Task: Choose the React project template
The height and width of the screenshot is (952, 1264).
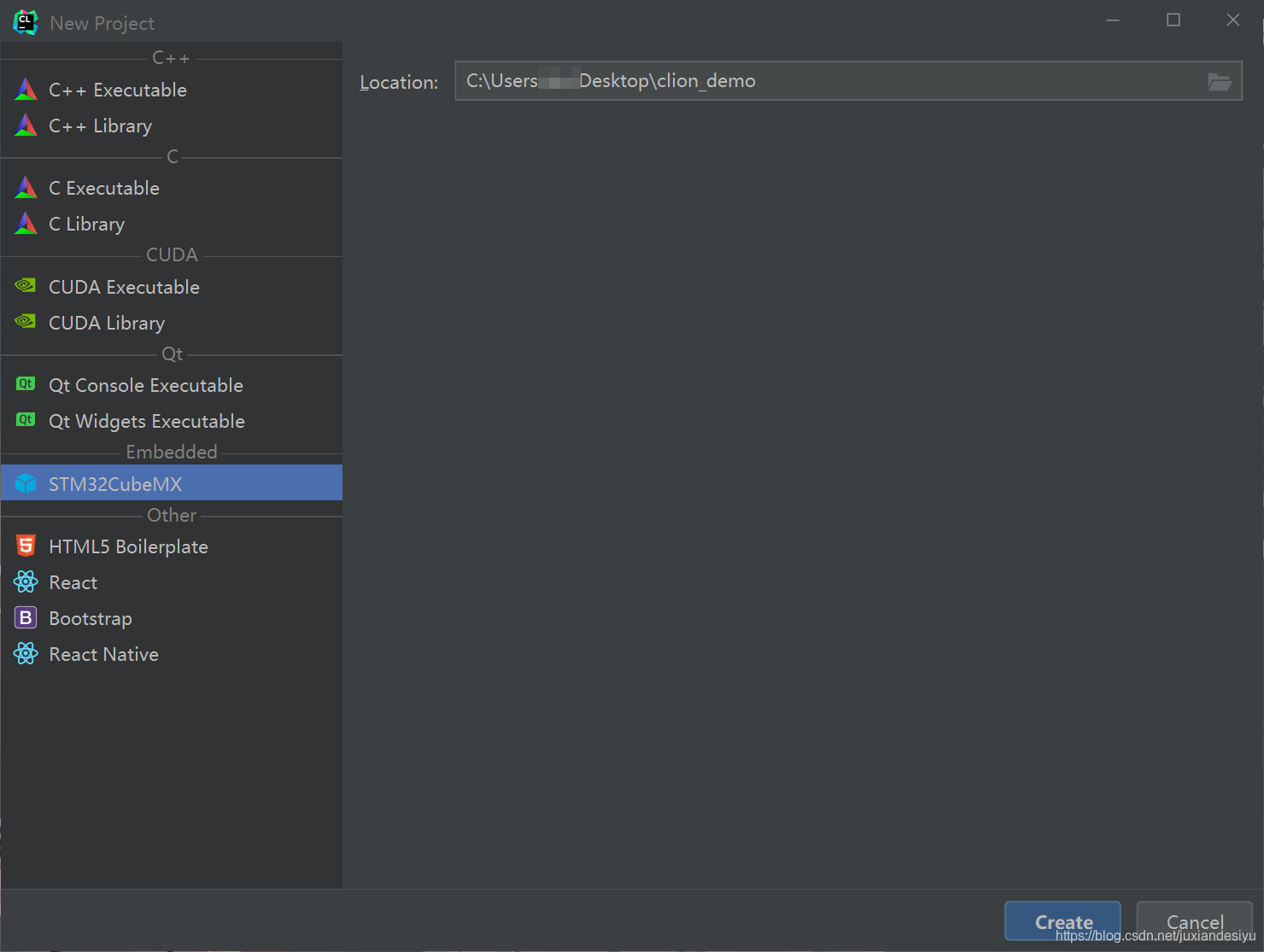Action: 172,582
